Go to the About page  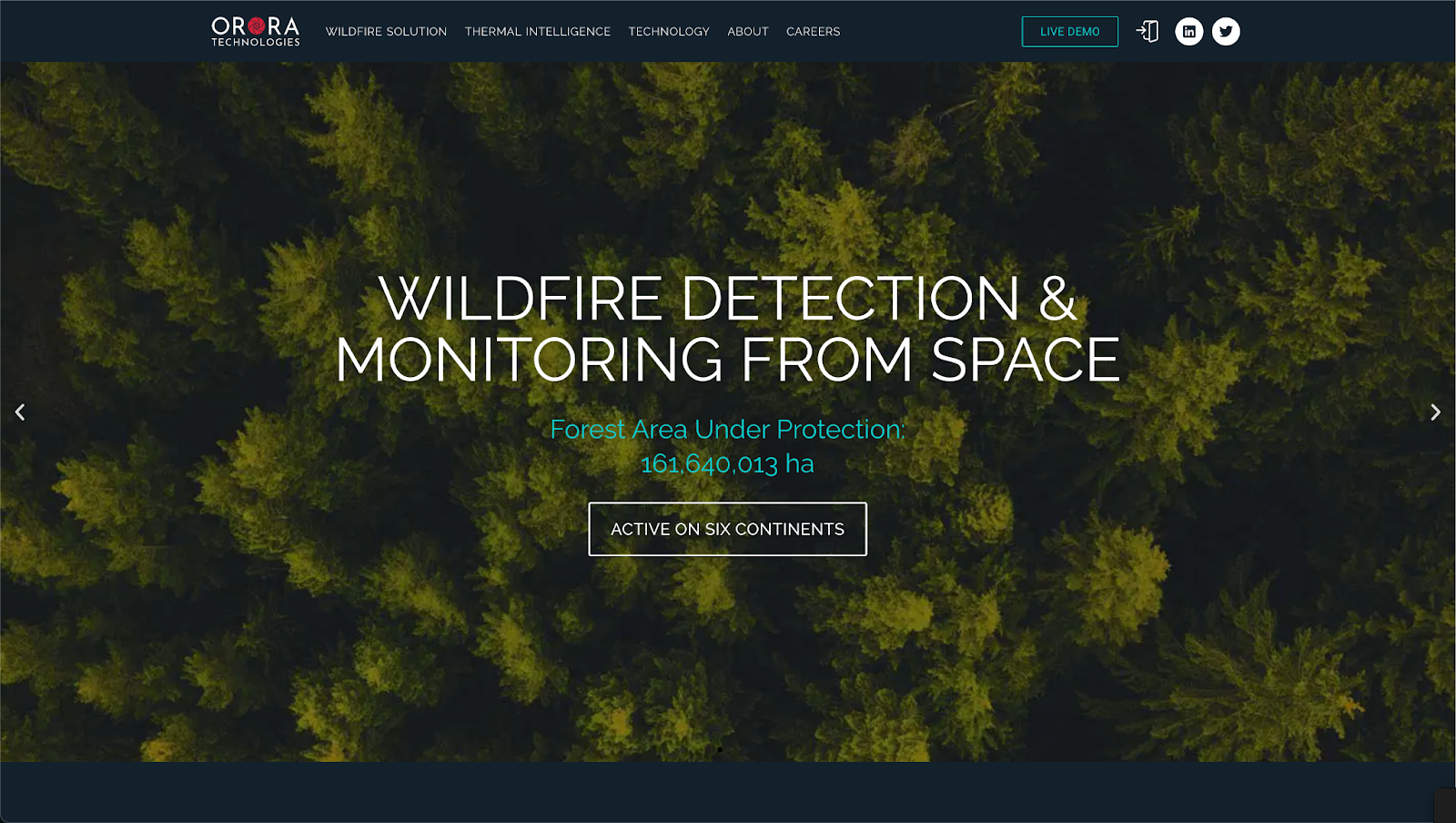pyautogui.click(x=747, y=32)
